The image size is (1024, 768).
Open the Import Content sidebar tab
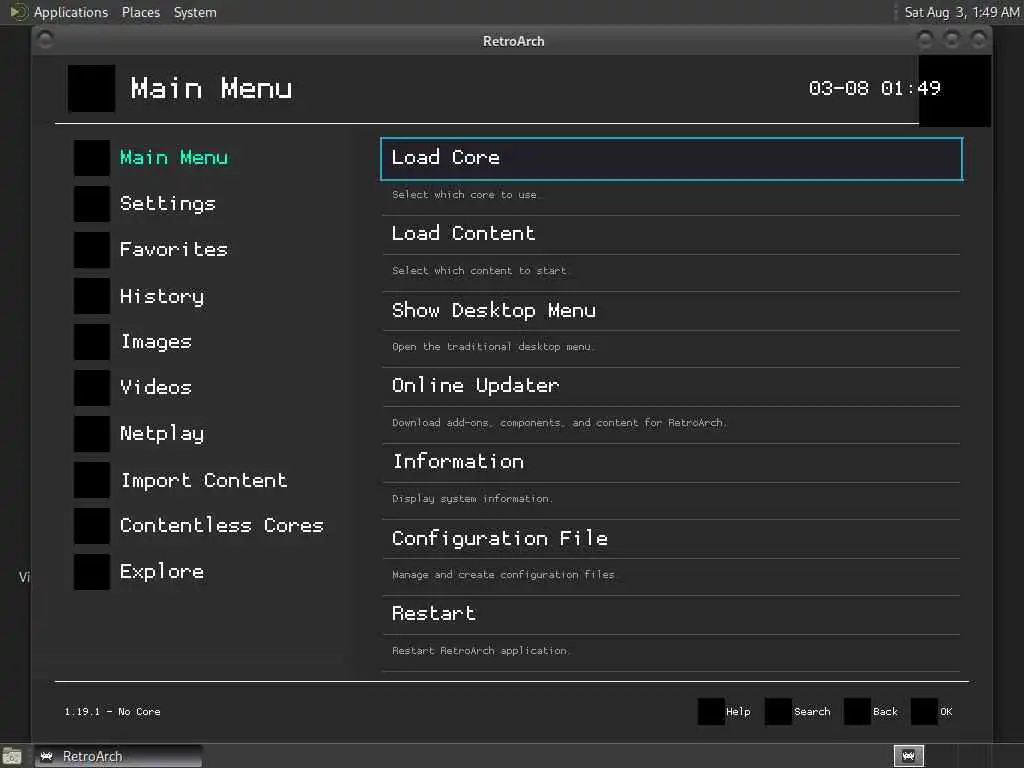pos(204,481)
